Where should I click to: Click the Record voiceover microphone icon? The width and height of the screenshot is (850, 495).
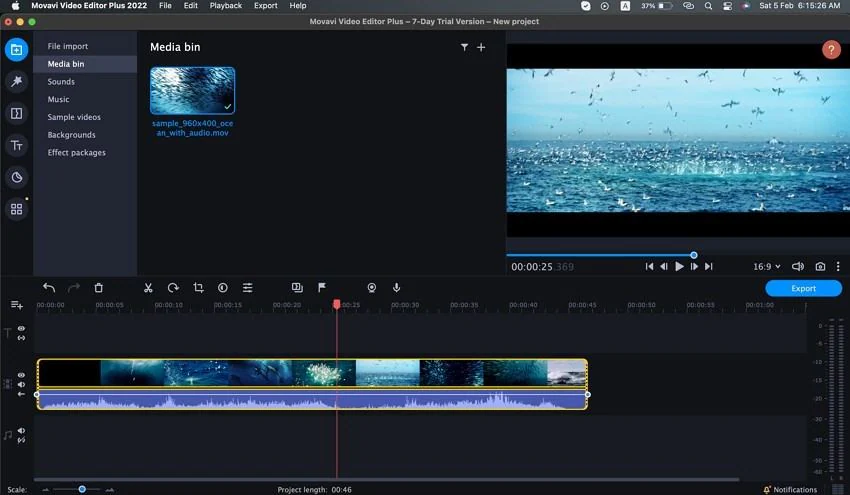coord(397,288)
